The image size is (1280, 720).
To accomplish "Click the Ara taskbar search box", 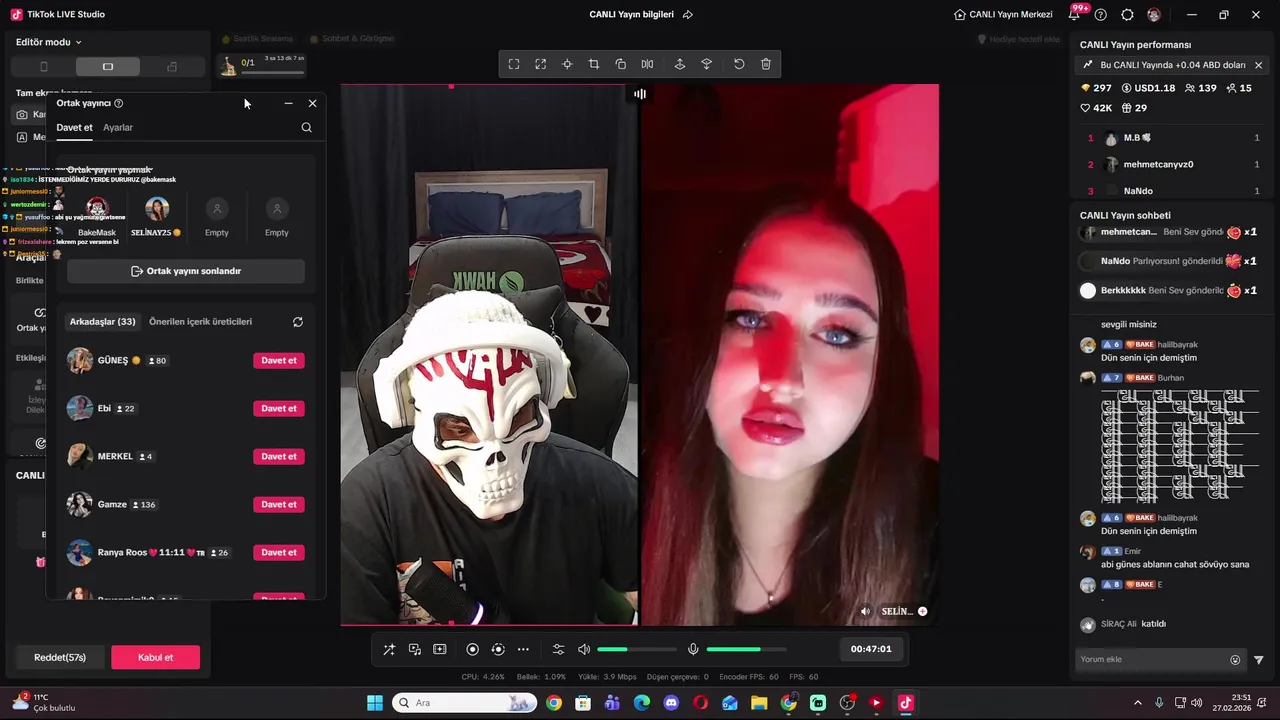I will (x=465, y=703).
